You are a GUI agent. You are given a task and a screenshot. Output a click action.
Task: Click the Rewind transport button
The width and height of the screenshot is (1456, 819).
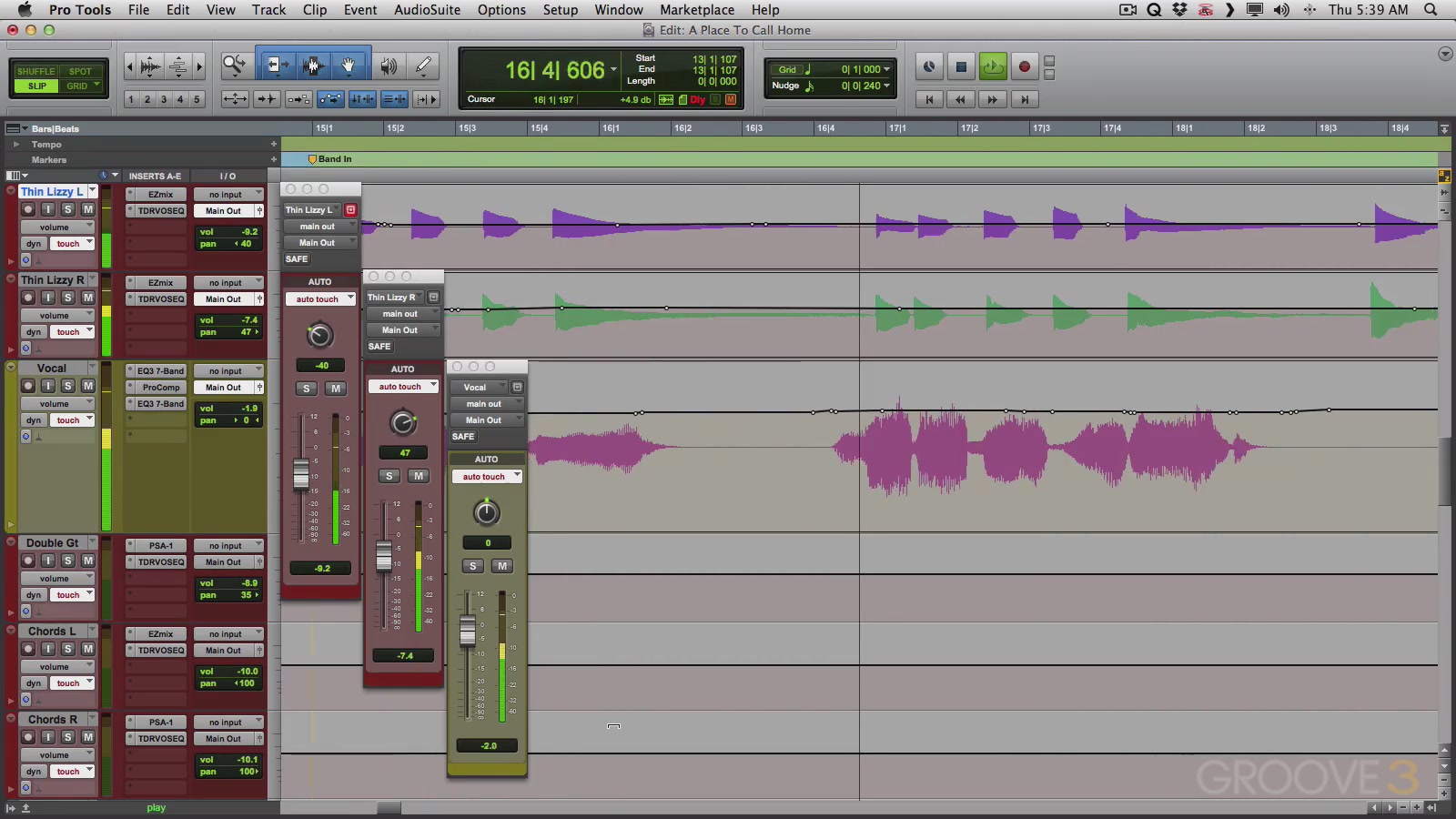(961, 99)
